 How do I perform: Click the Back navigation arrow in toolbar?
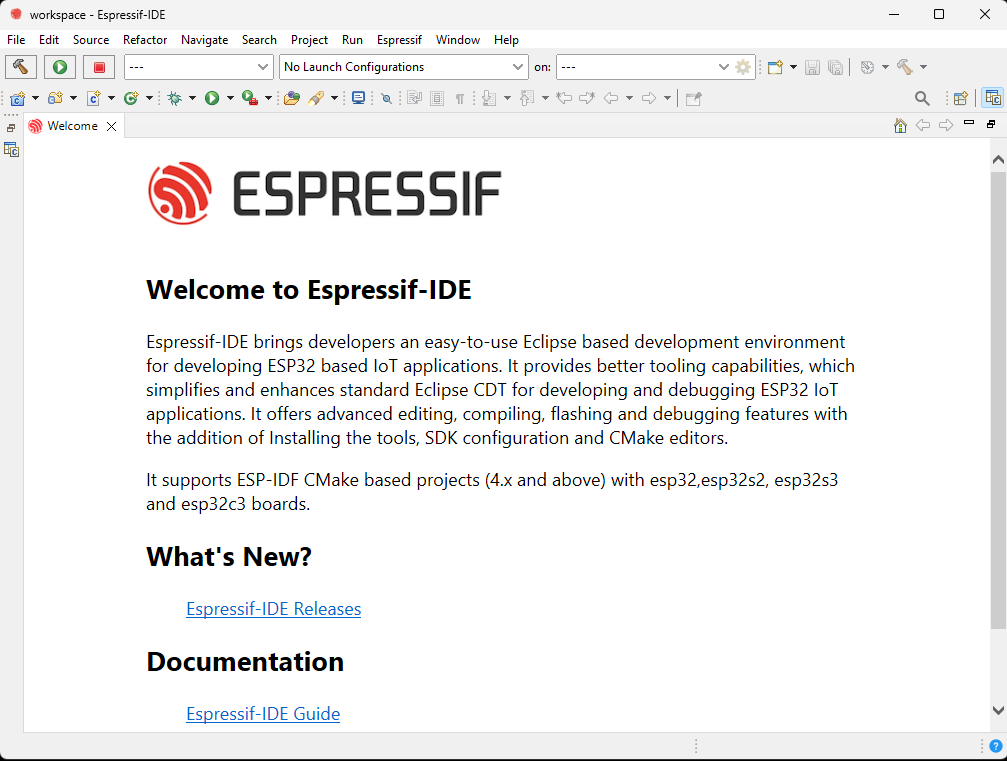pos(611,98)
